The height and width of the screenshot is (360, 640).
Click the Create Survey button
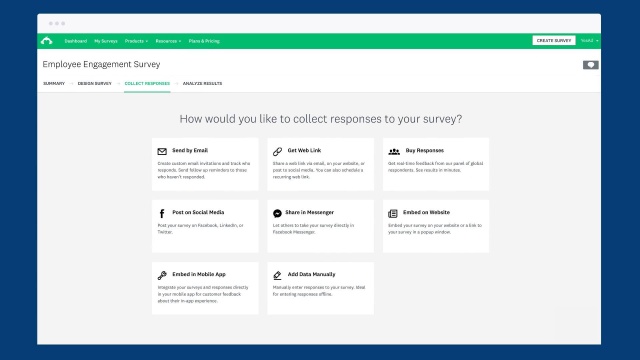554,40
